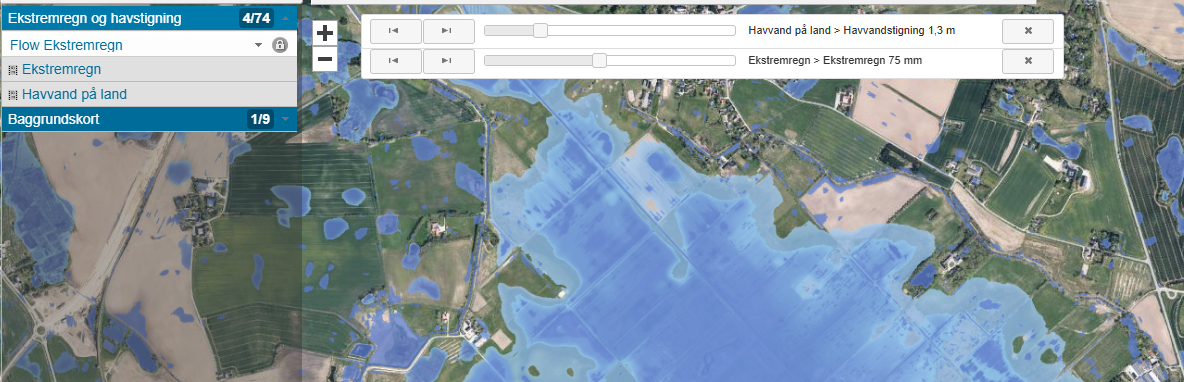Step back the Havvandstigning 1,3 m slider
The image size is (1184, 382).
(x=393, y=31)
